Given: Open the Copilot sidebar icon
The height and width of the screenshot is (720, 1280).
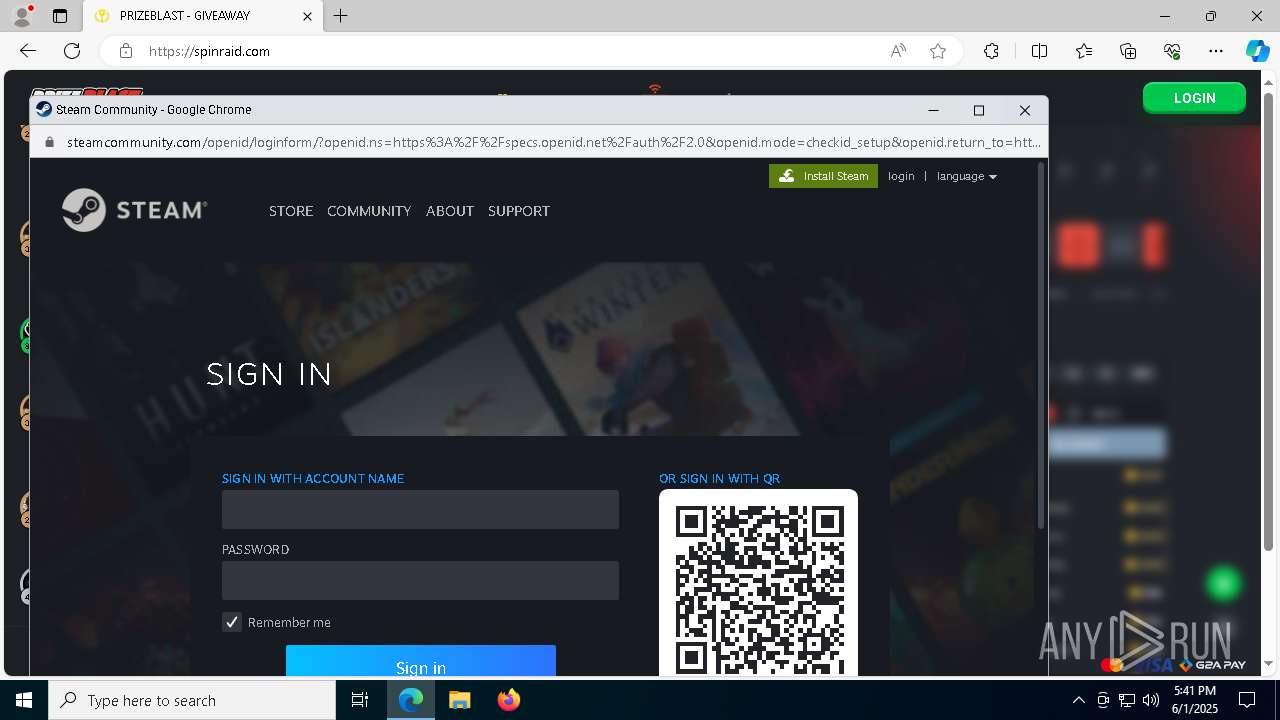Looking at the screenshot, I should (1257, 51).
